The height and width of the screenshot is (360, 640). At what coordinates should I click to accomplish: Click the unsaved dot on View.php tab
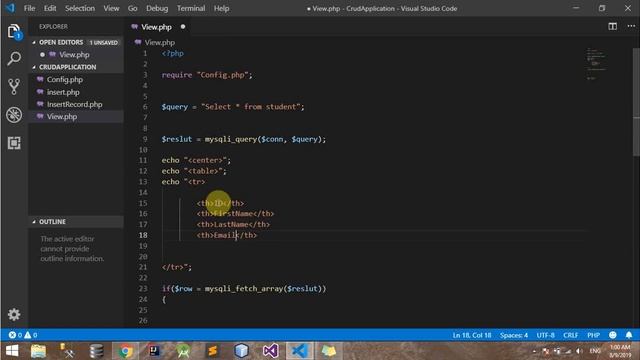click(x=183, y=27)
